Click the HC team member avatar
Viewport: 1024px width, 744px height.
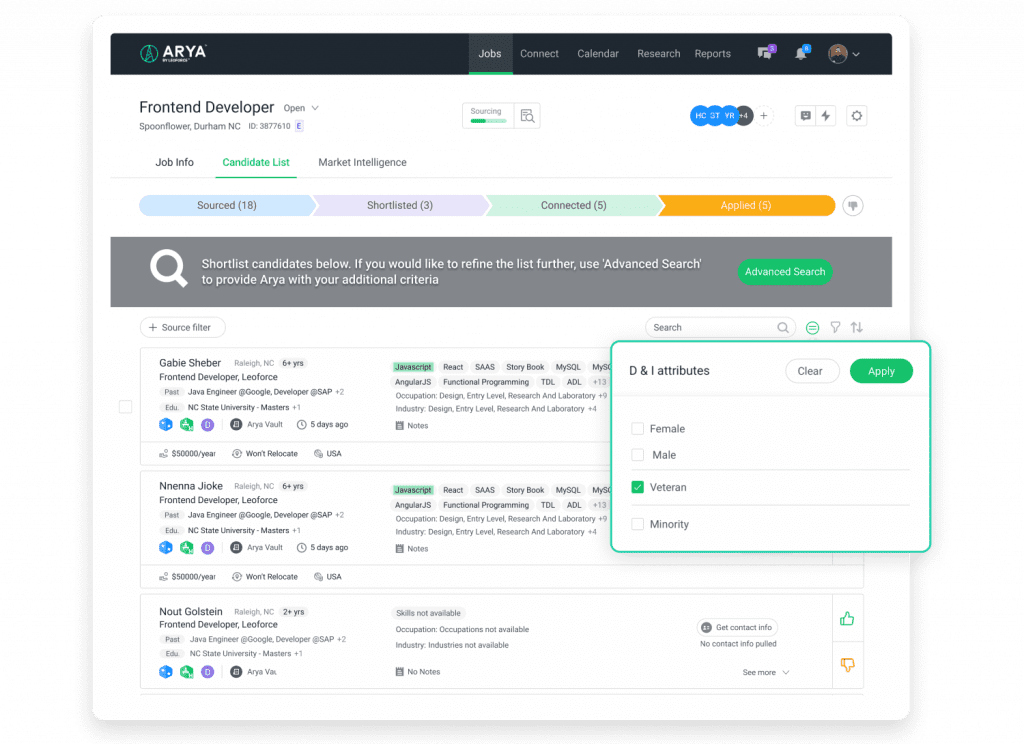tap(700, 116)
